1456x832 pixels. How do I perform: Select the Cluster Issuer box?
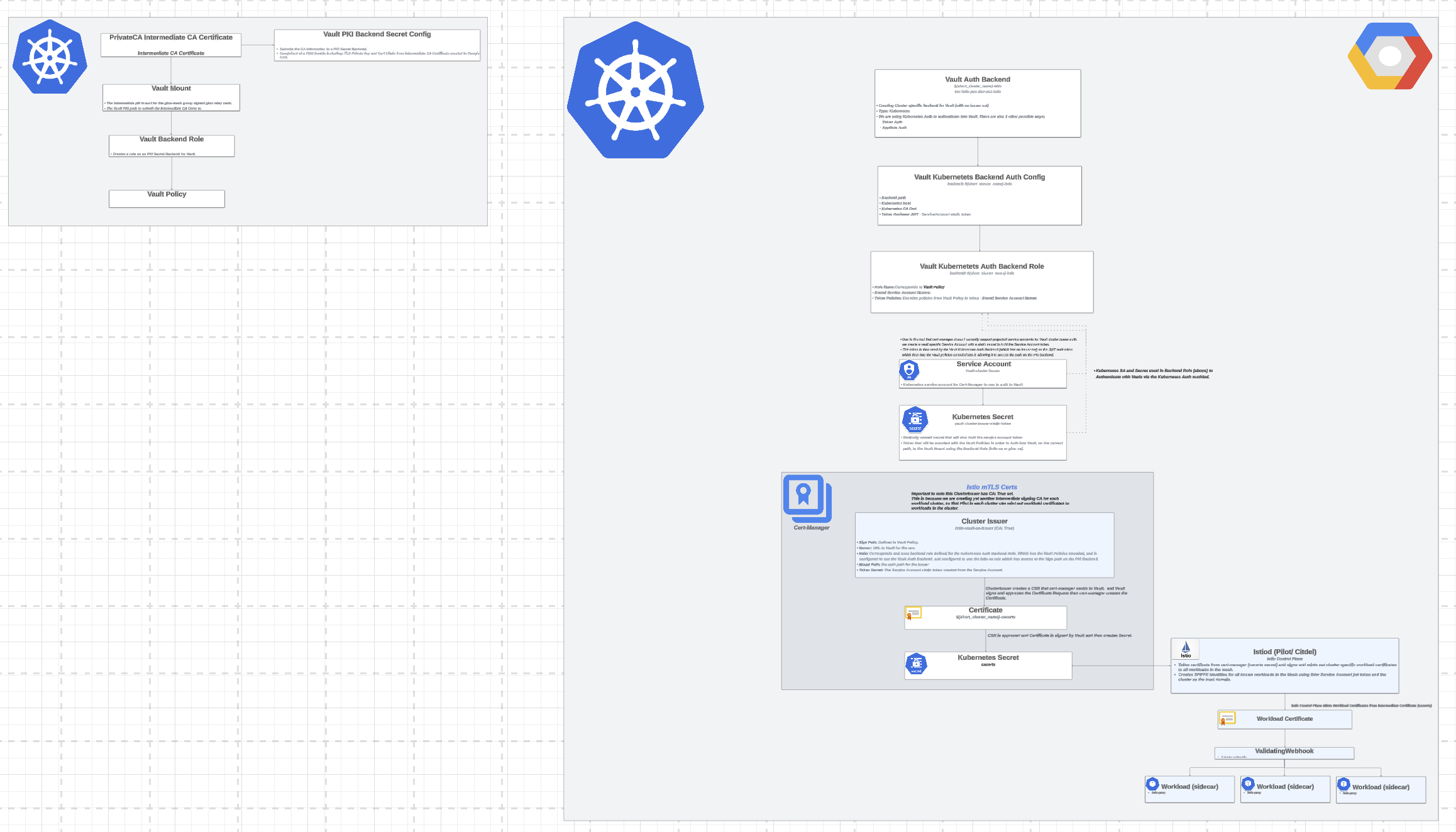(984, 545)
